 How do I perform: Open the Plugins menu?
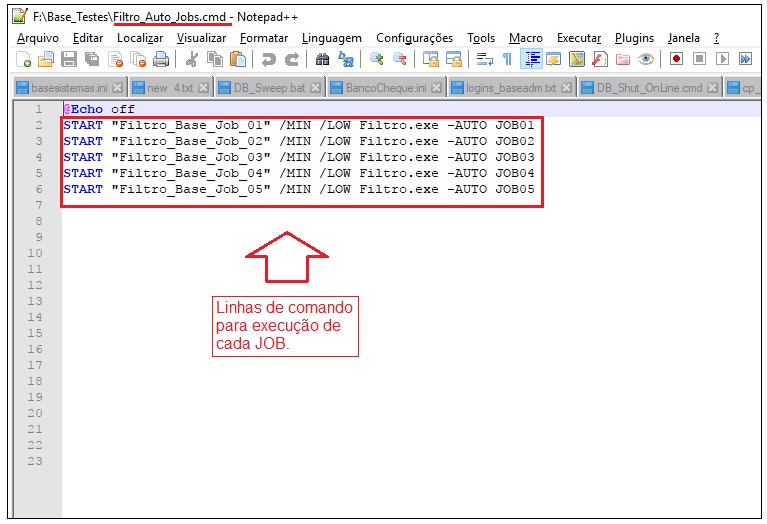634,38
